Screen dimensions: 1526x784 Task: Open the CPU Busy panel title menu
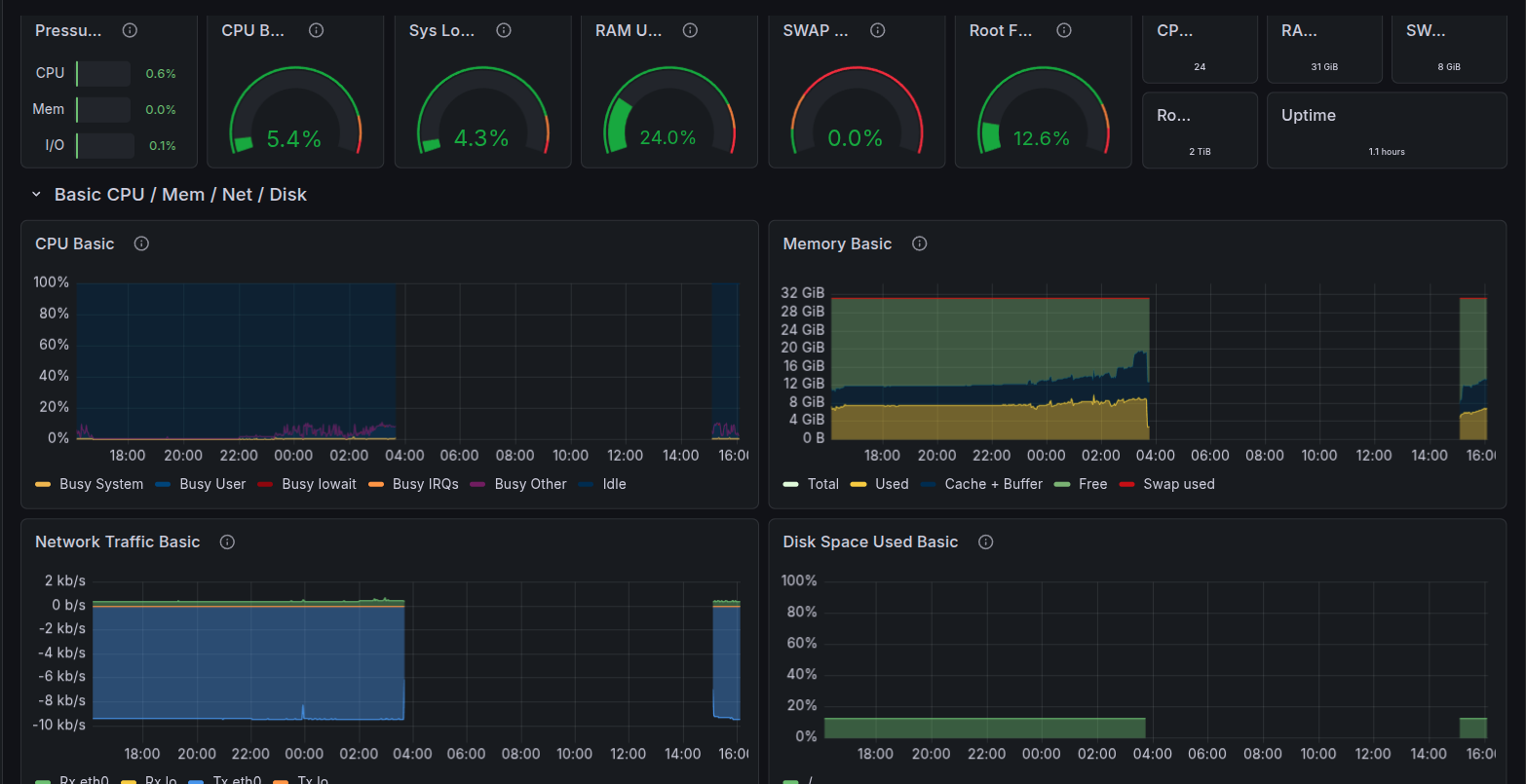click(x=253, y=30)
